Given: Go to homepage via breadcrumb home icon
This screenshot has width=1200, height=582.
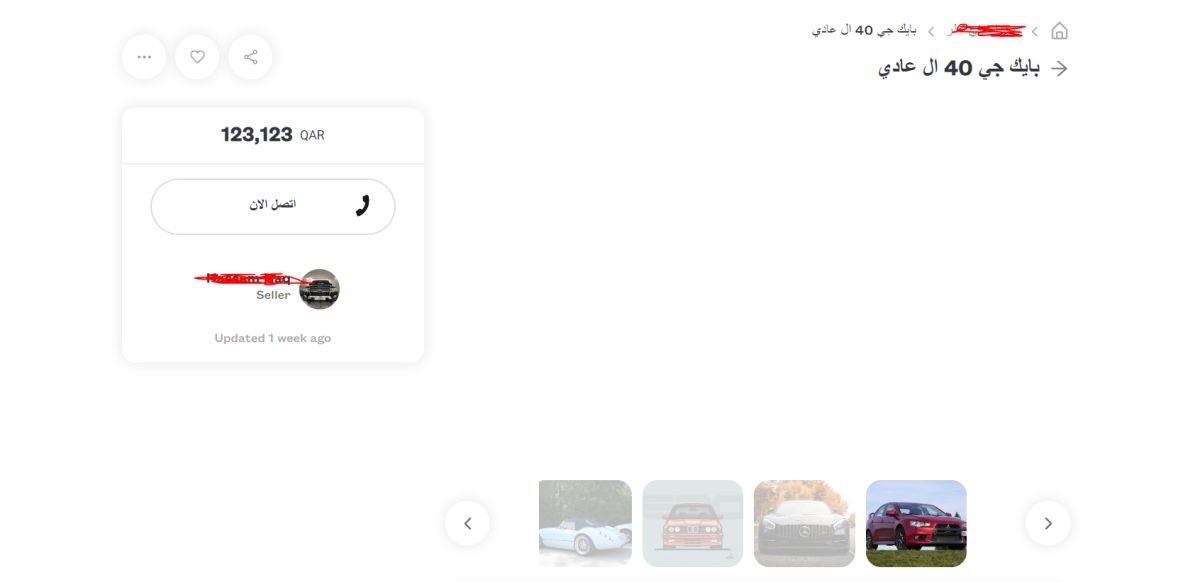Looking at the screenshot, I should pyautogui.click(x=1060, y=31).
